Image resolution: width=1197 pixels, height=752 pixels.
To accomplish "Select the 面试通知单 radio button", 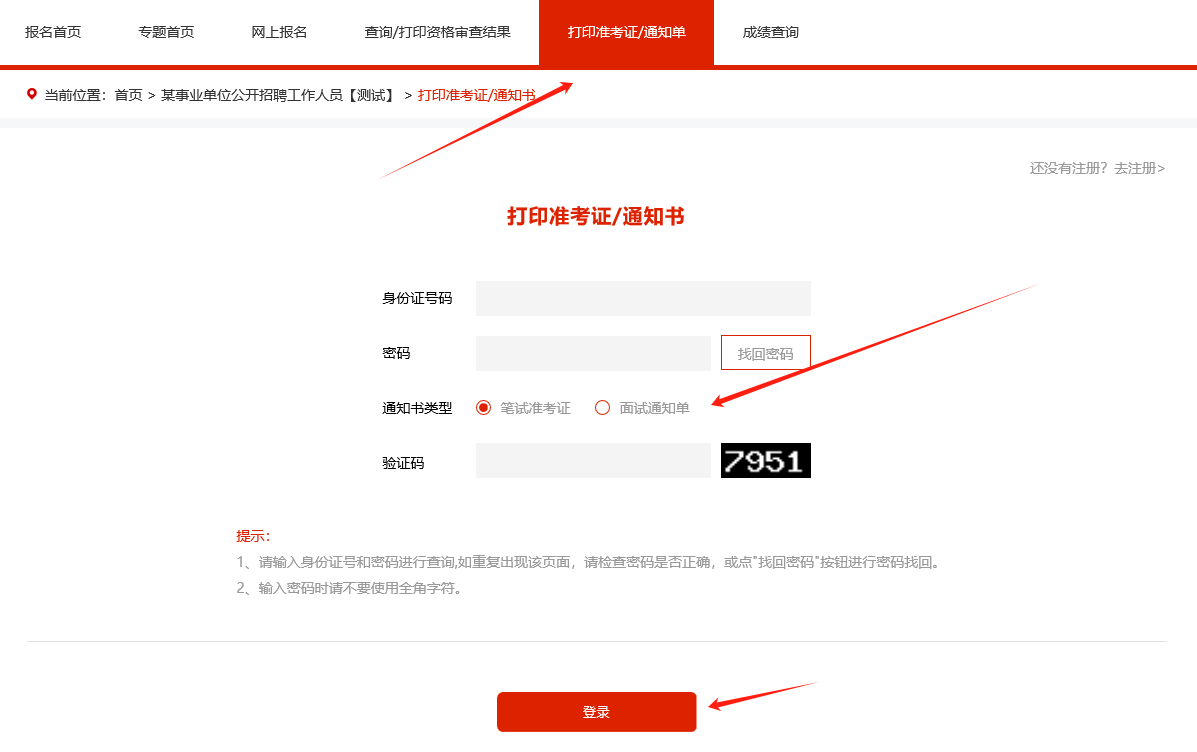I will click(602, 408).
